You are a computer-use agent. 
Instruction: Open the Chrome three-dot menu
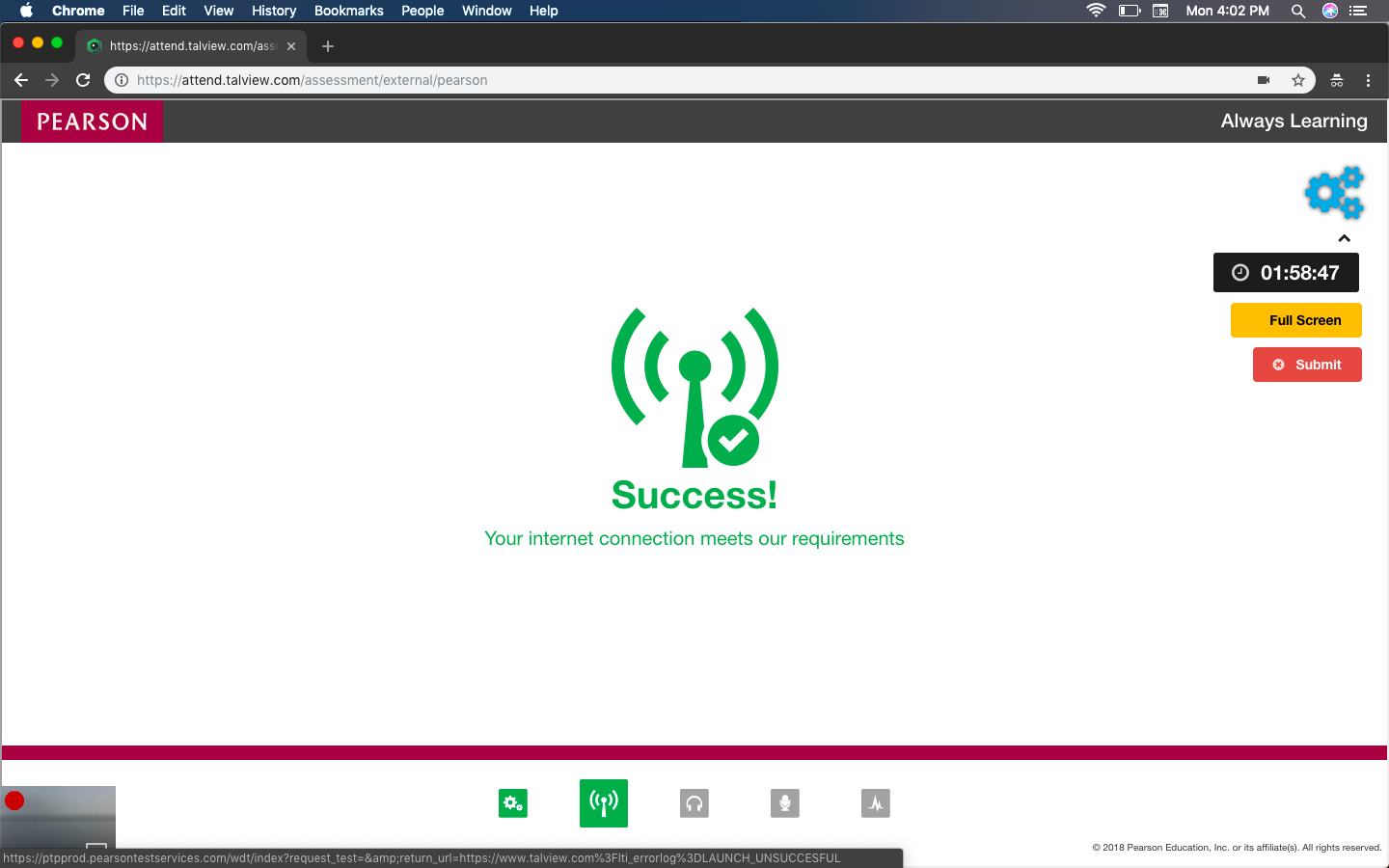(x=1368, y=80)
